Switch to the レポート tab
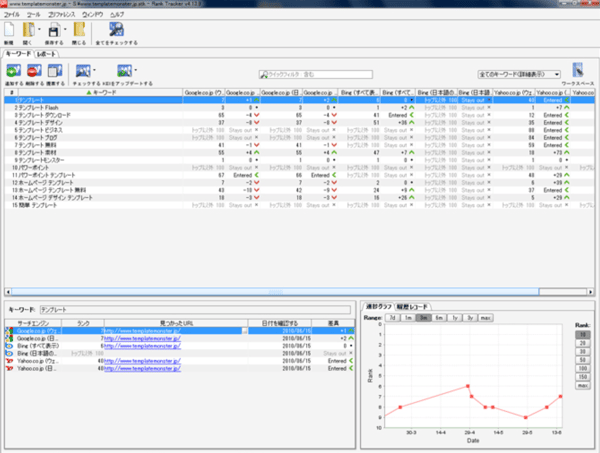 [46, 54]
